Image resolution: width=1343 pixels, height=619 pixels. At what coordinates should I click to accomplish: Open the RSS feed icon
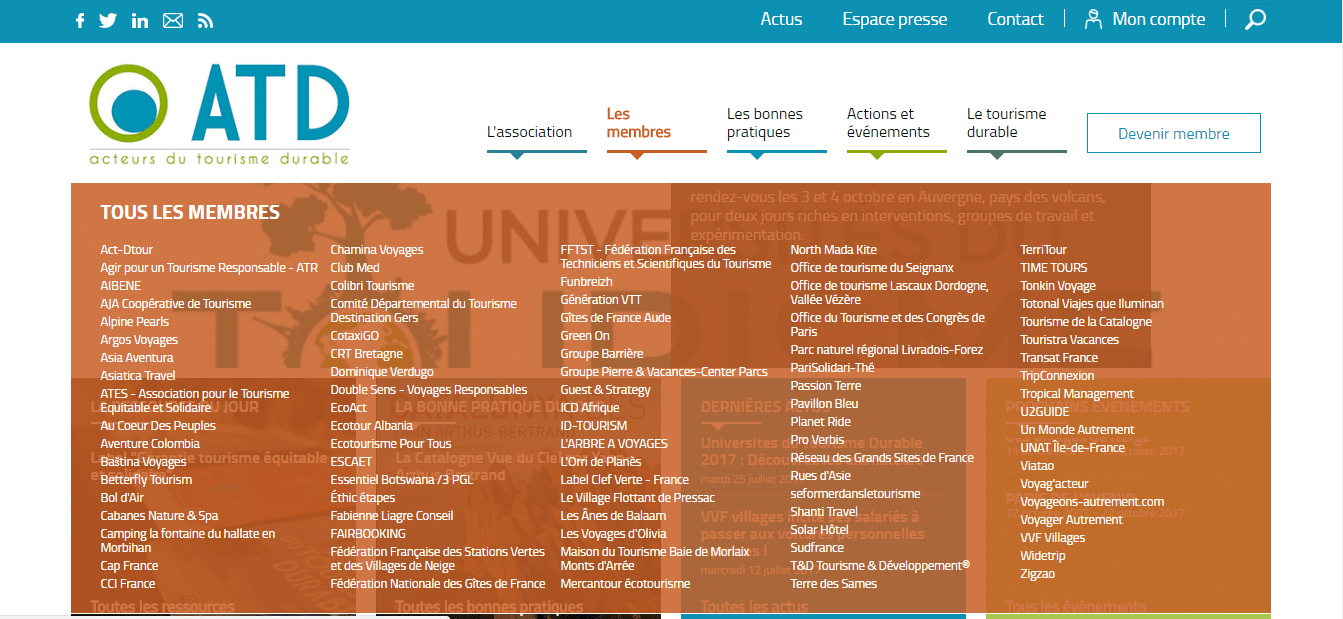click(205, 20)
